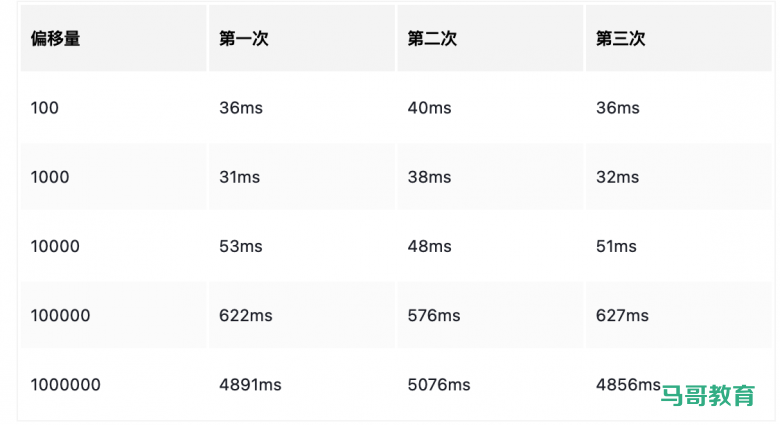Select the offset cell reading 100
Viewport: 780px width, 425px height.
click(45, 108)
